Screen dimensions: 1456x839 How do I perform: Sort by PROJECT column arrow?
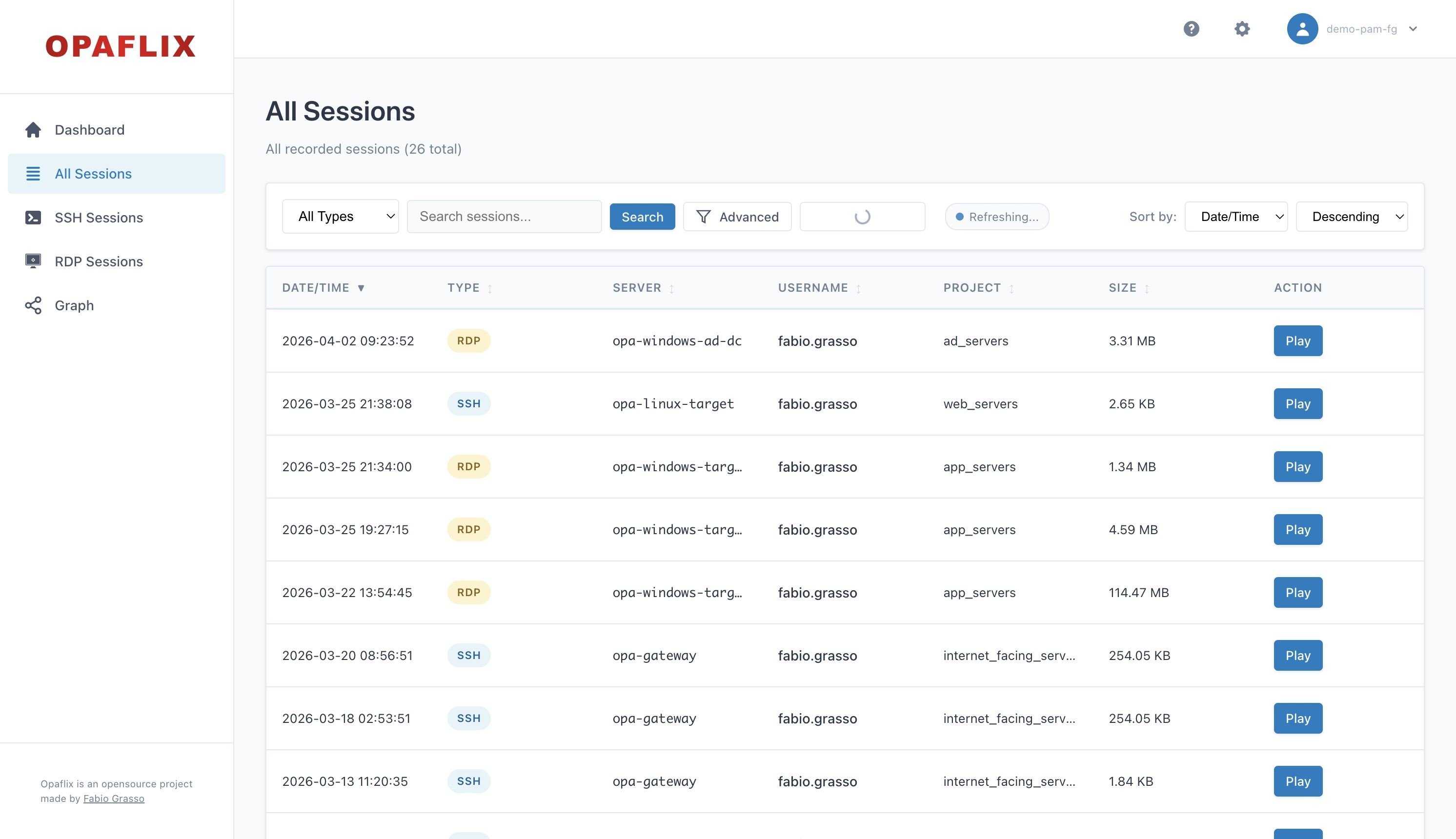click(1011, 289)
